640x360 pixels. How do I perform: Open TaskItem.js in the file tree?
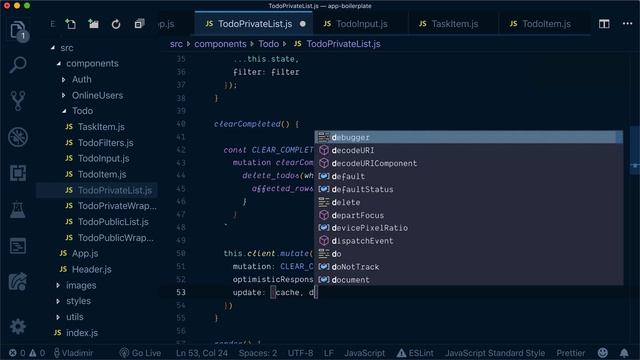[x=101, y=127]
